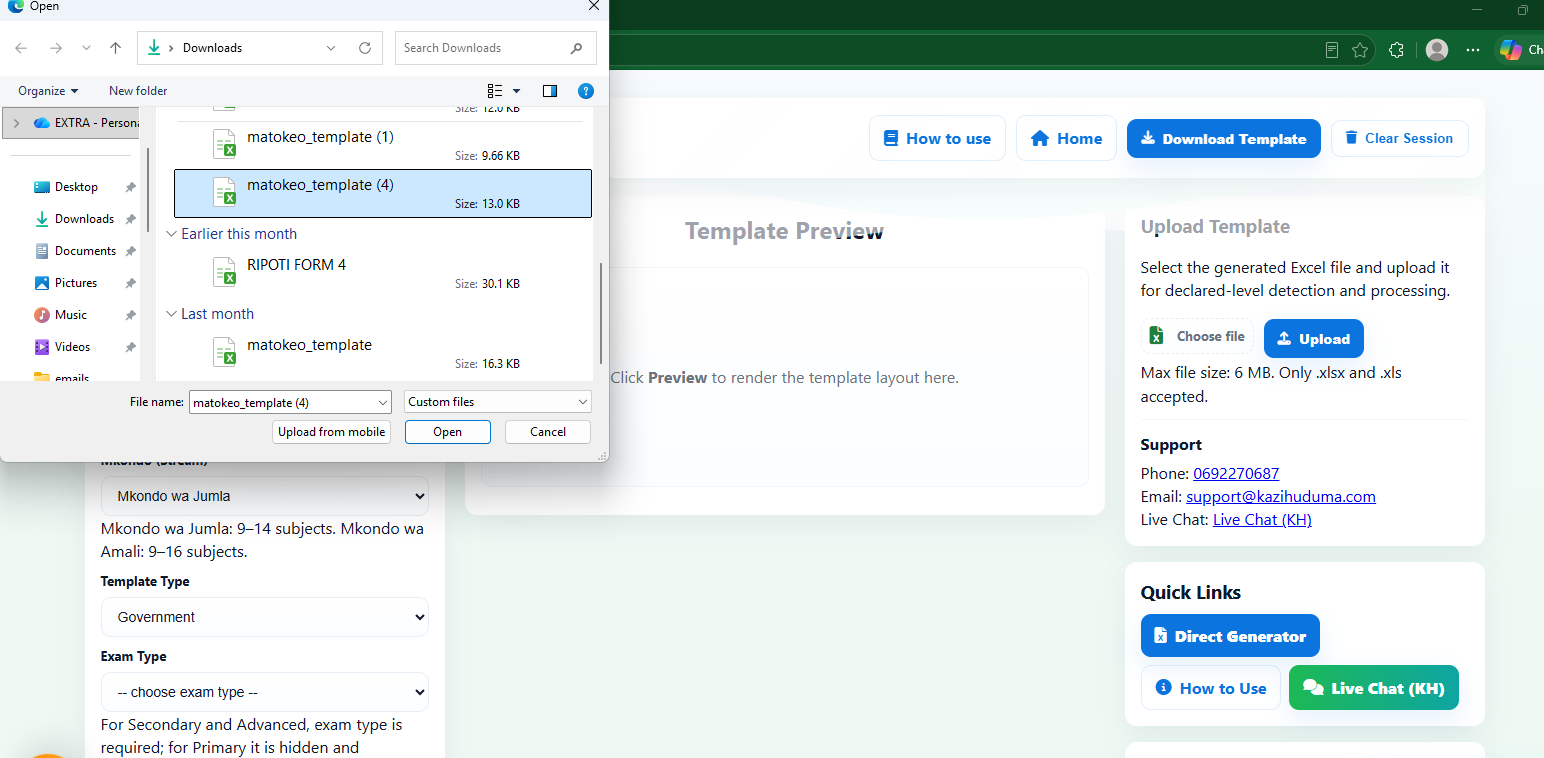Select file matokeo_template (1)
The width and height of the screenshot is (1544, 758).
pos(383,145)
